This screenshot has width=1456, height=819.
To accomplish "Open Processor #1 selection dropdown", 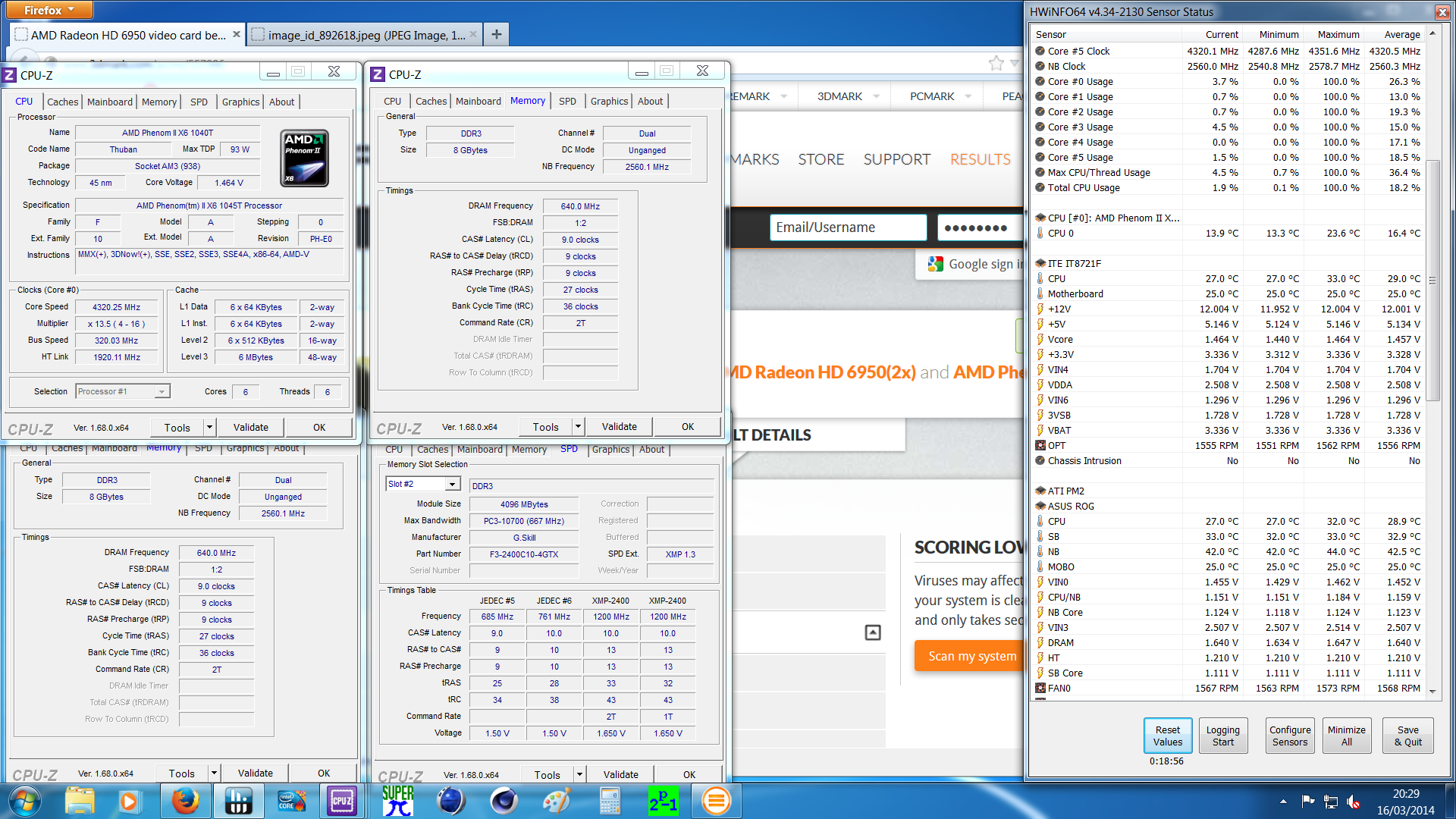I will pyautogui.click(x=162, y=391).
